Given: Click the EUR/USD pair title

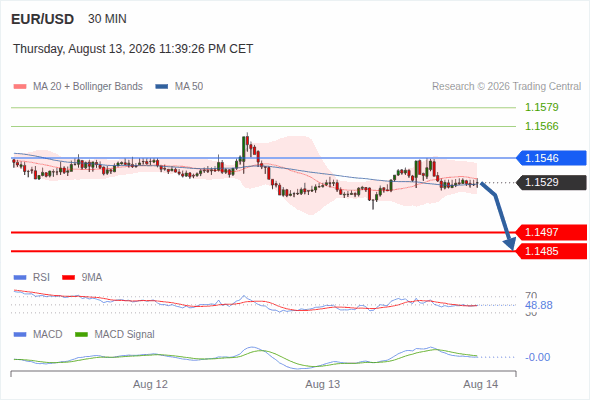Looking at the screenshot, I should tap(43, 19).
